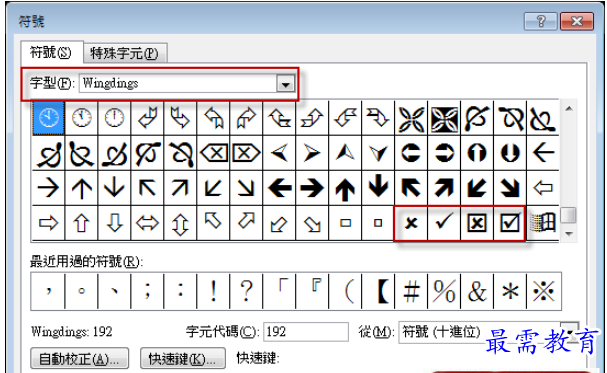Viewport: 607px width, 373px height.
Task: Switch to the 特殊字元(P) tab
Action: click(125, 53)
